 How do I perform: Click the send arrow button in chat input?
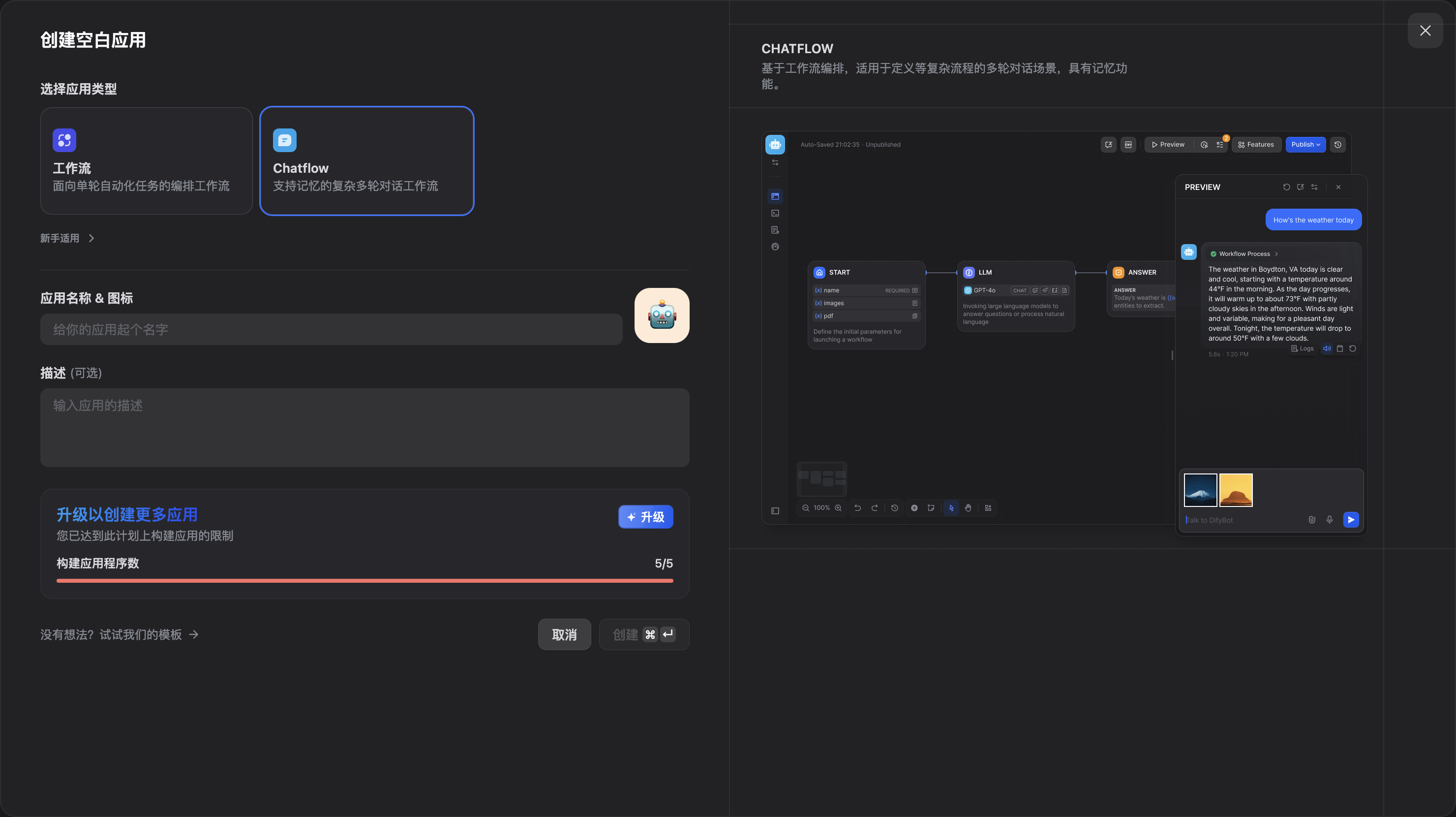(x=1350, y=520)
